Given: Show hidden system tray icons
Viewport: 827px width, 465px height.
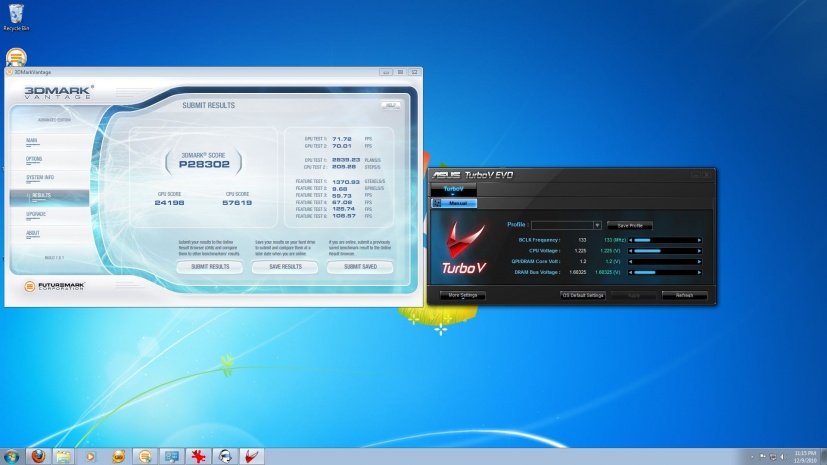Looking at the screenshot, I should 752,457.
